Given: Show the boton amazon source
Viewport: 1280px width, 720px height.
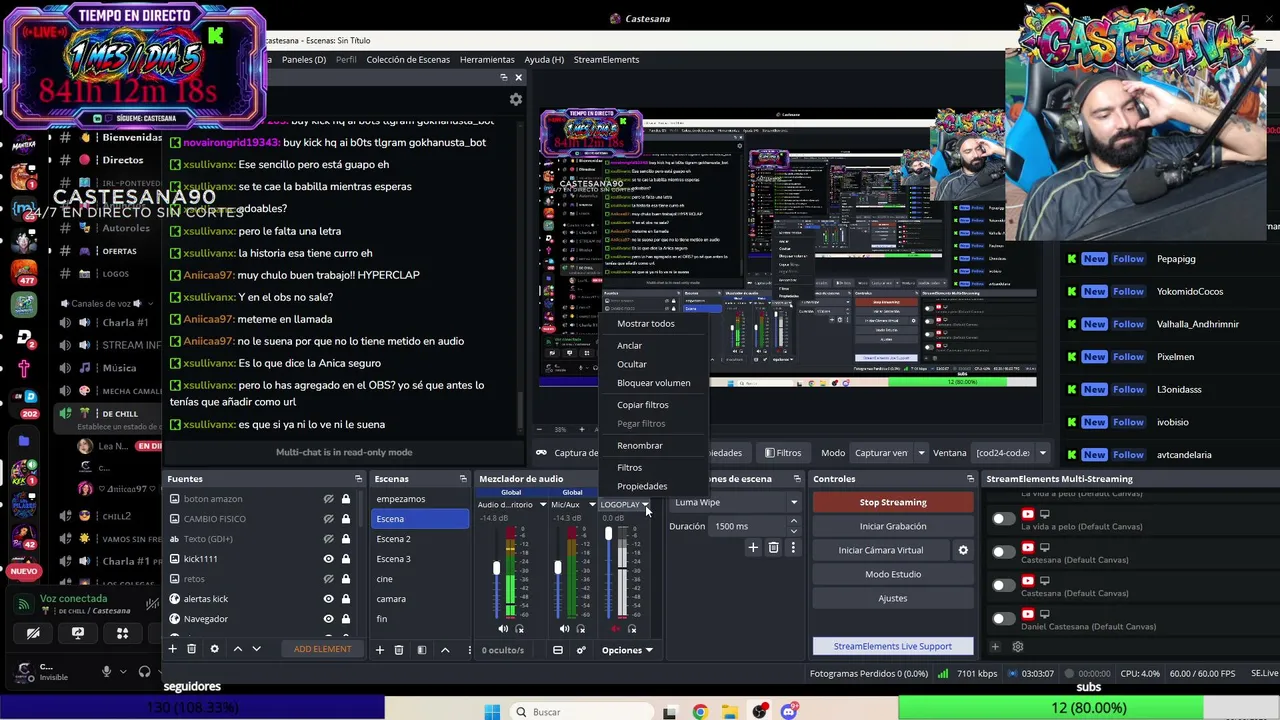Looking at the screenshot, I should pyautogui.click(x=328, y=499).
